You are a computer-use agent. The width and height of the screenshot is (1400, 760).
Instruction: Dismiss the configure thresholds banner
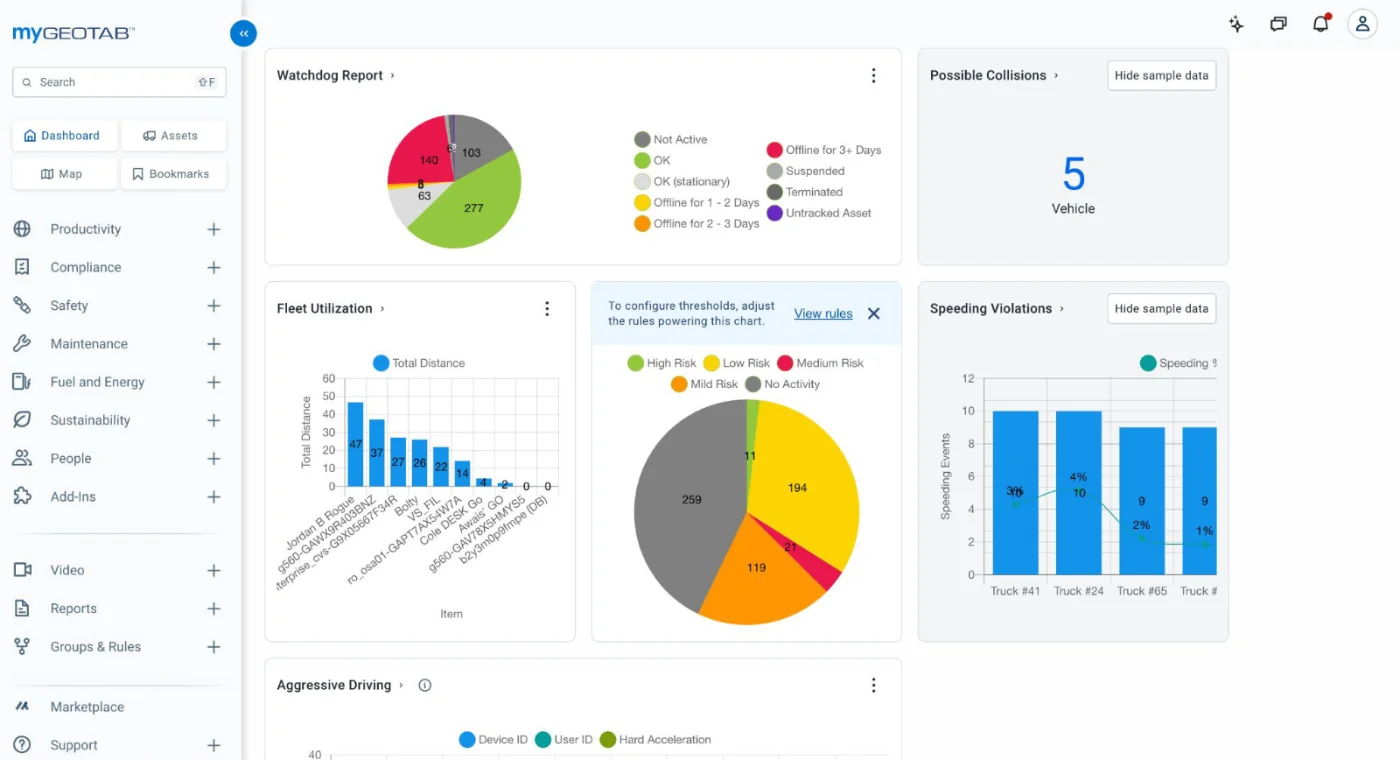pos(873,313)
